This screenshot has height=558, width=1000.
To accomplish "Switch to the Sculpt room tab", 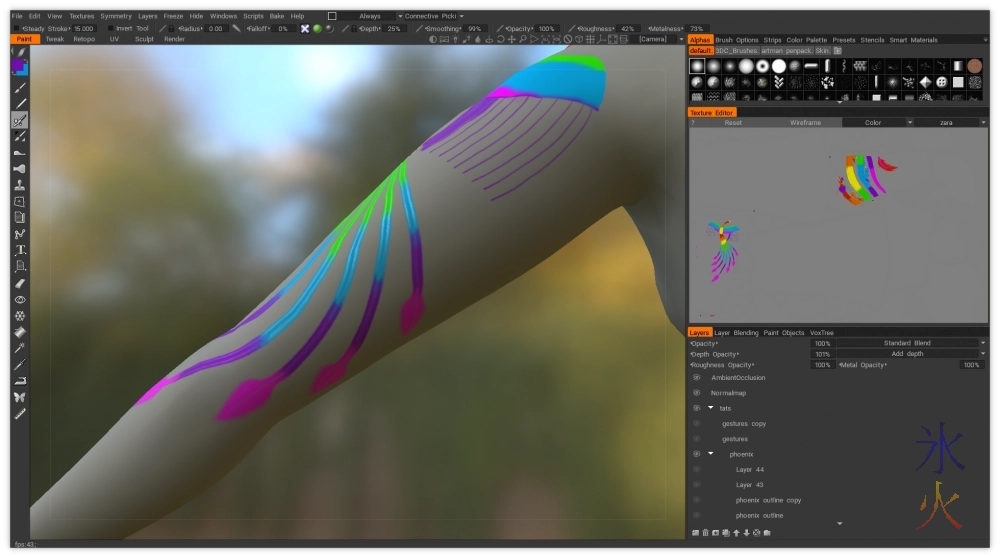I will [144, 39].
